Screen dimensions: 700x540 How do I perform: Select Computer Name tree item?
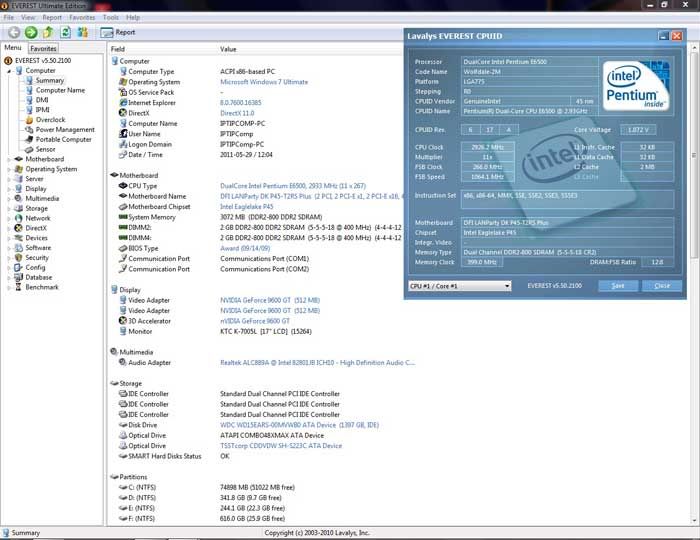[x=60, y=90]
